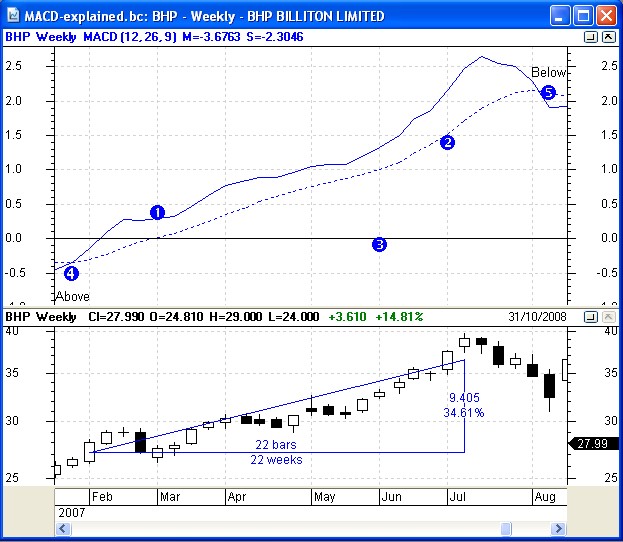Select the 34.61% gain label

click(464, 412)
